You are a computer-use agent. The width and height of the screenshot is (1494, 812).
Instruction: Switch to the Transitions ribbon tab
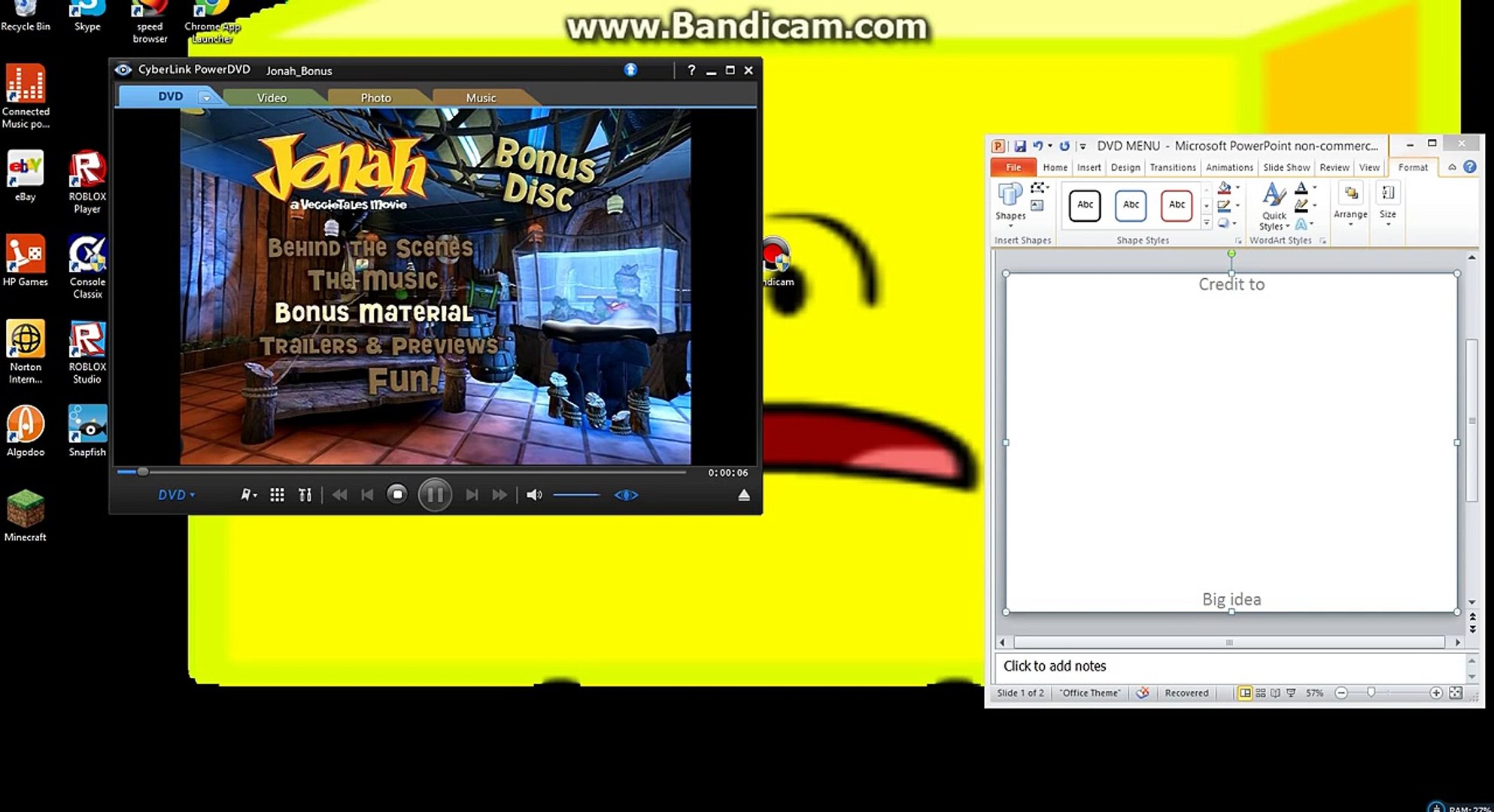[x=1174, y=167]
